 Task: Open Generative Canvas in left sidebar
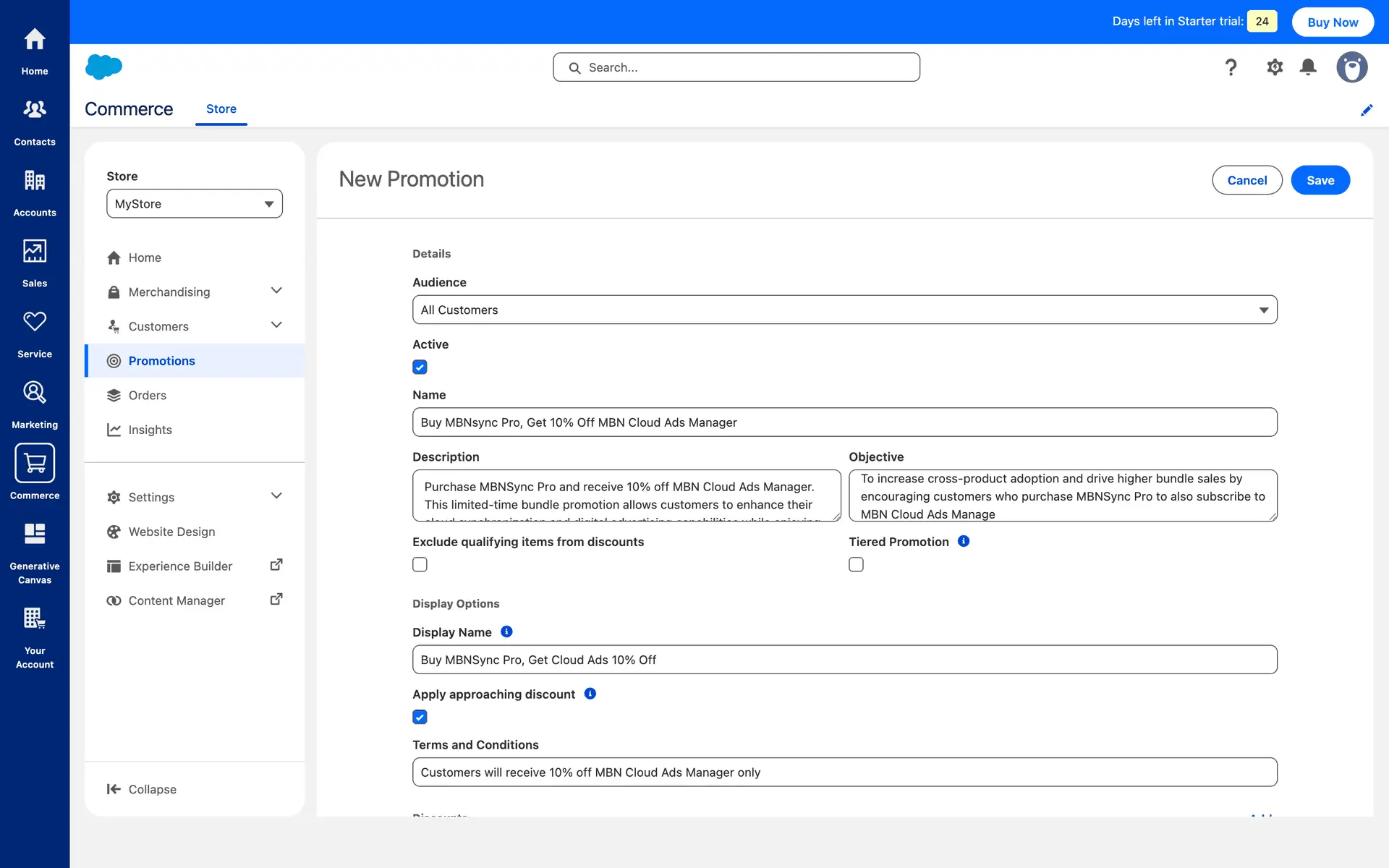35,553
